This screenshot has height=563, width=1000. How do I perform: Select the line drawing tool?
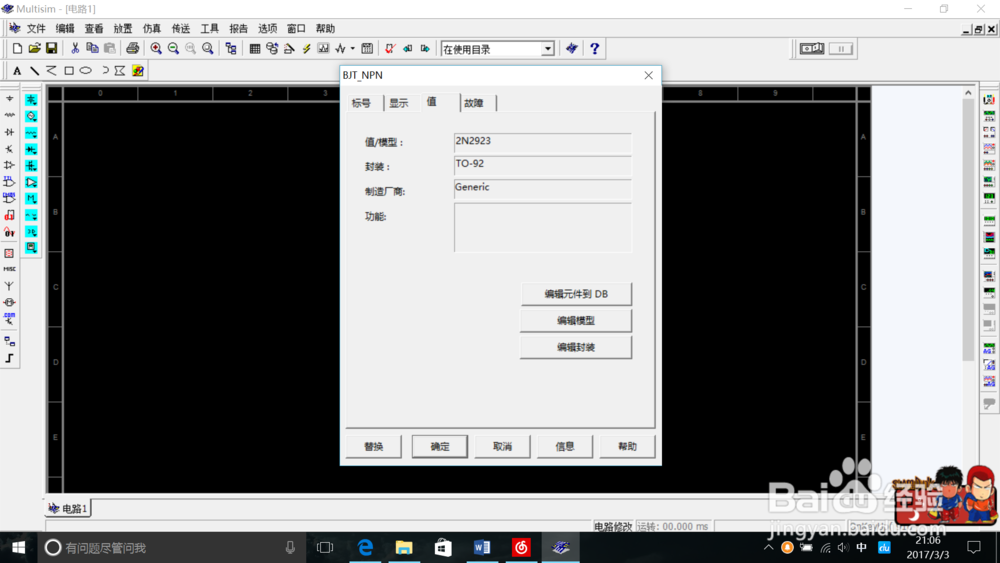point(34,71)
